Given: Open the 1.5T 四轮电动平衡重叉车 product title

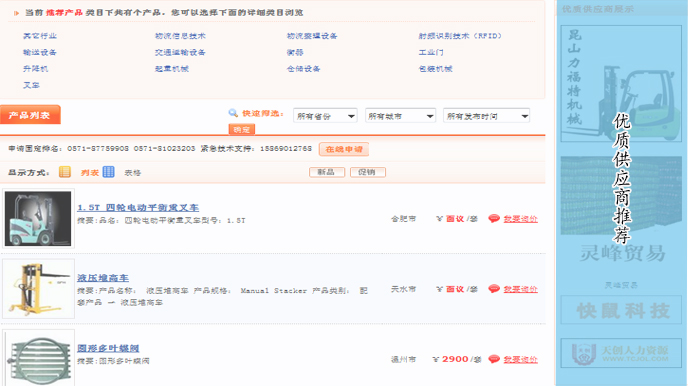Looking at the screenshot, I should (x=138, y=207).
